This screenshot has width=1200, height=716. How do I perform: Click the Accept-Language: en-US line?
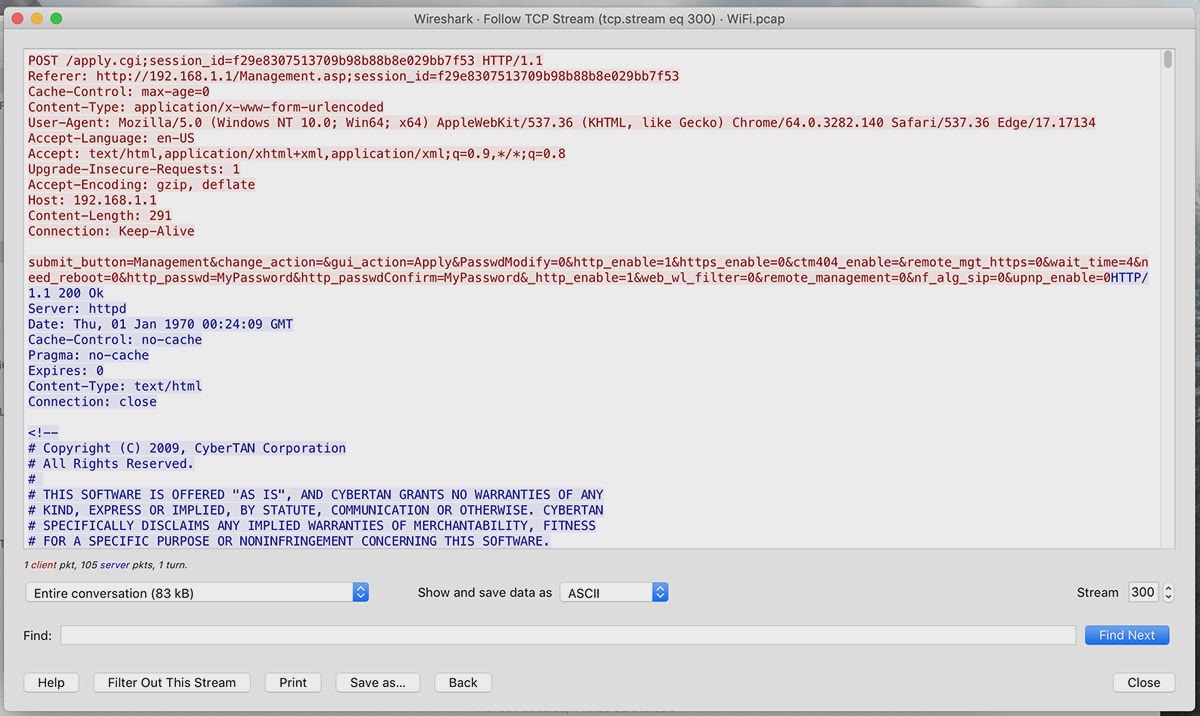tap(111, 138)
